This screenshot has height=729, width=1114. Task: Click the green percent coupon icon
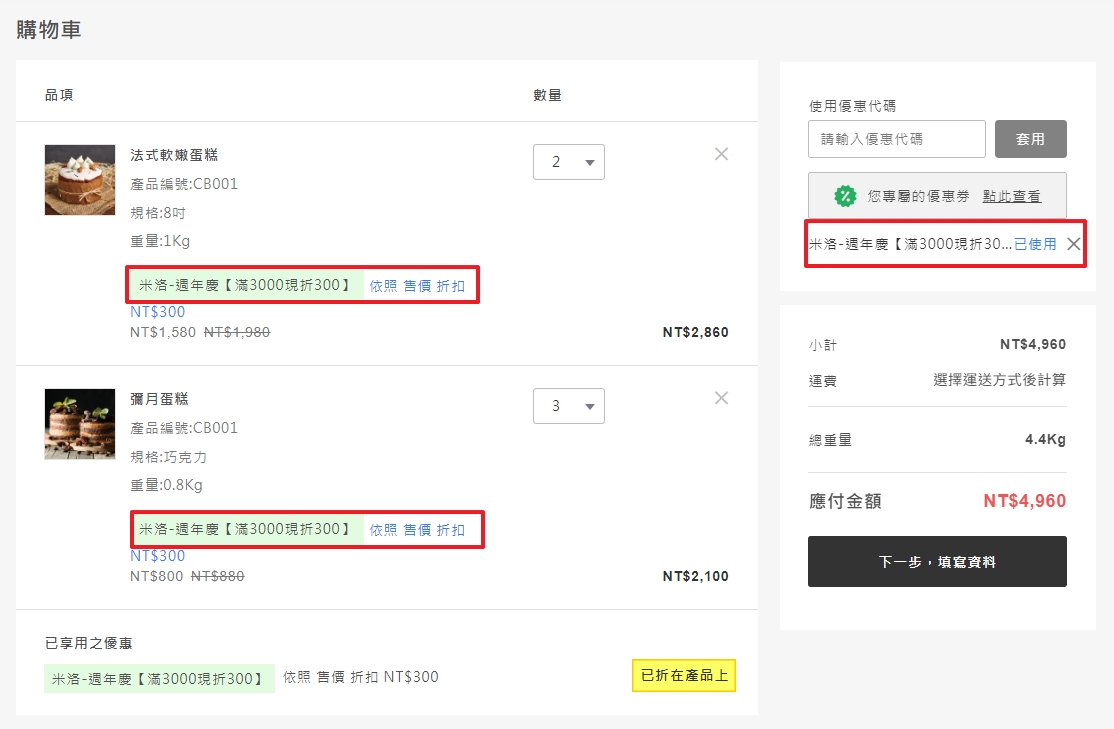(845, 196)
